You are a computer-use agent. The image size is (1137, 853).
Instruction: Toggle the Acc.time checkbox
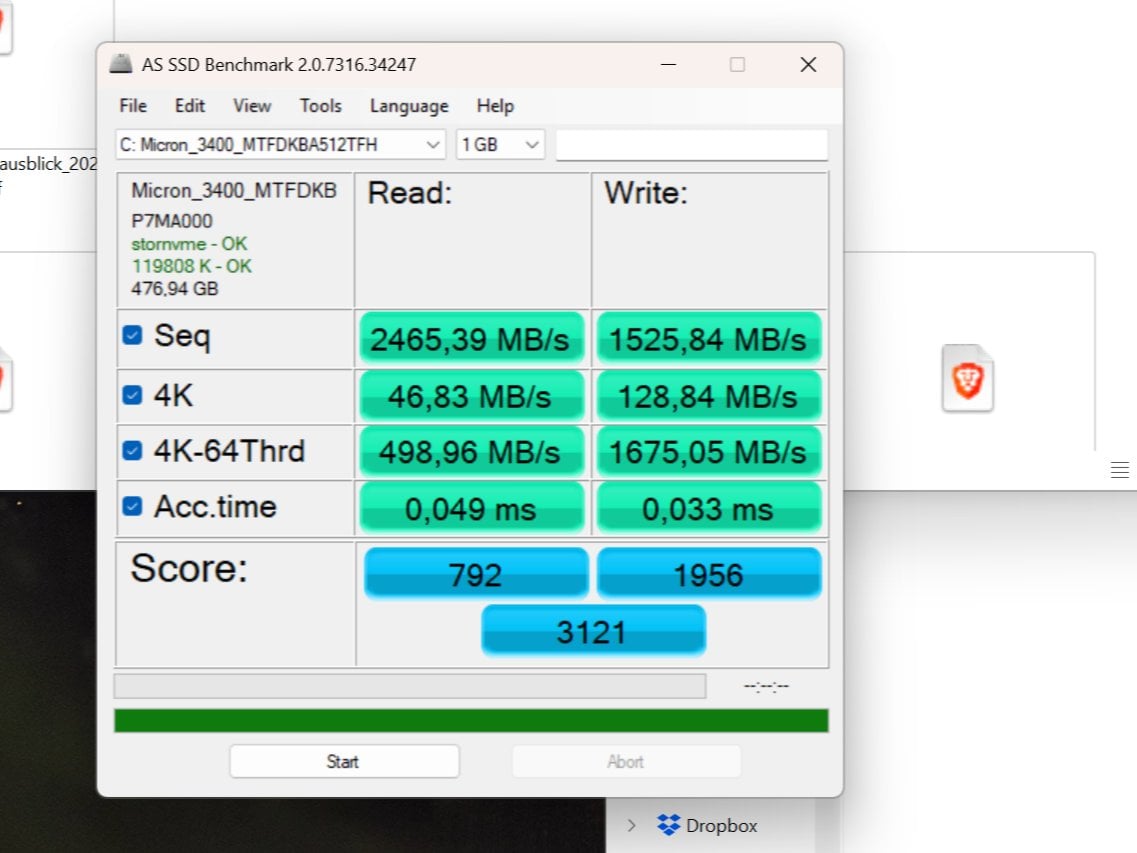pos(132,506)
